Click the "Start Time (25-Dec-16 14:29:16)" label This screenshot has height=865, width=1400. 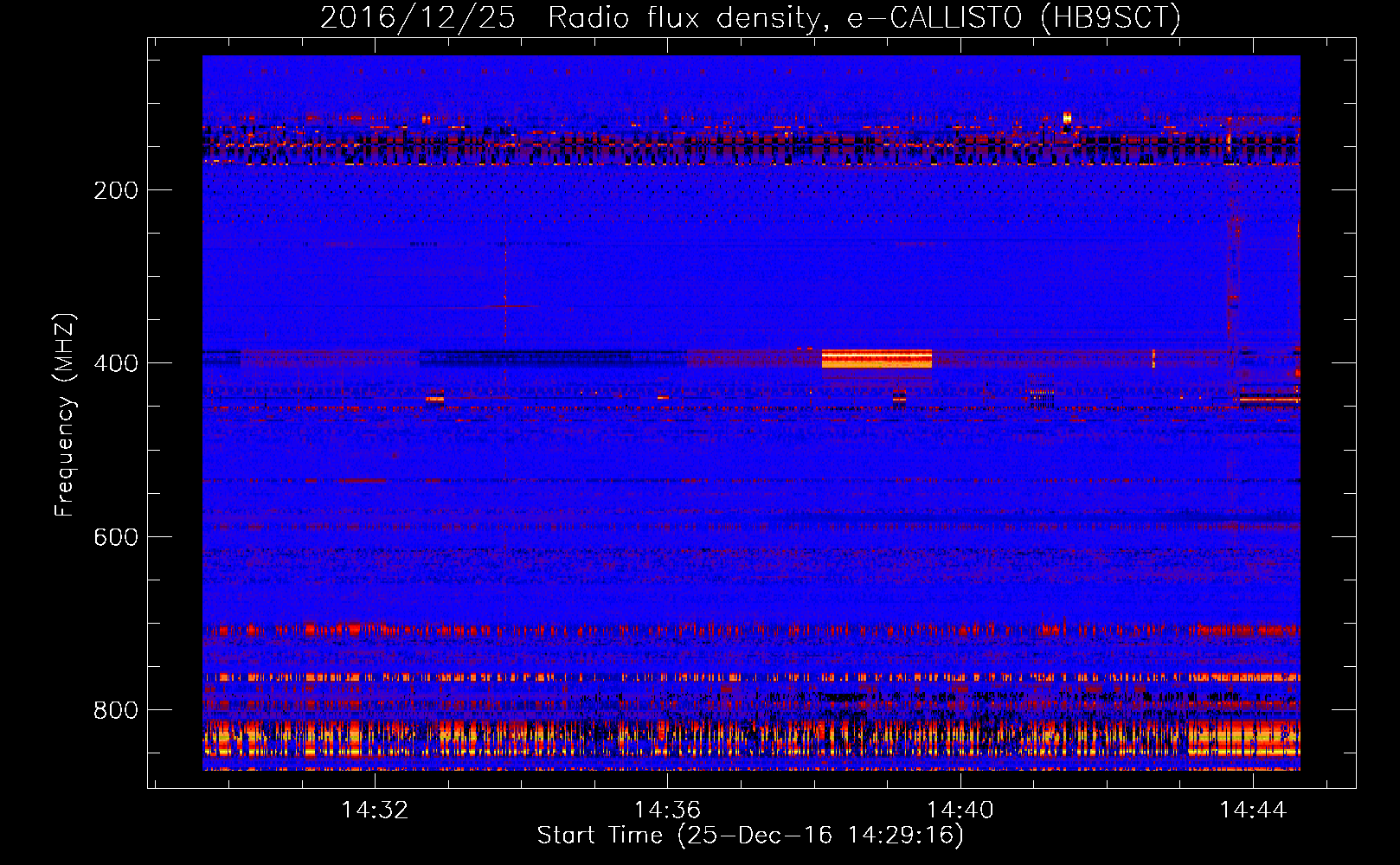click(x=750, y=836)
